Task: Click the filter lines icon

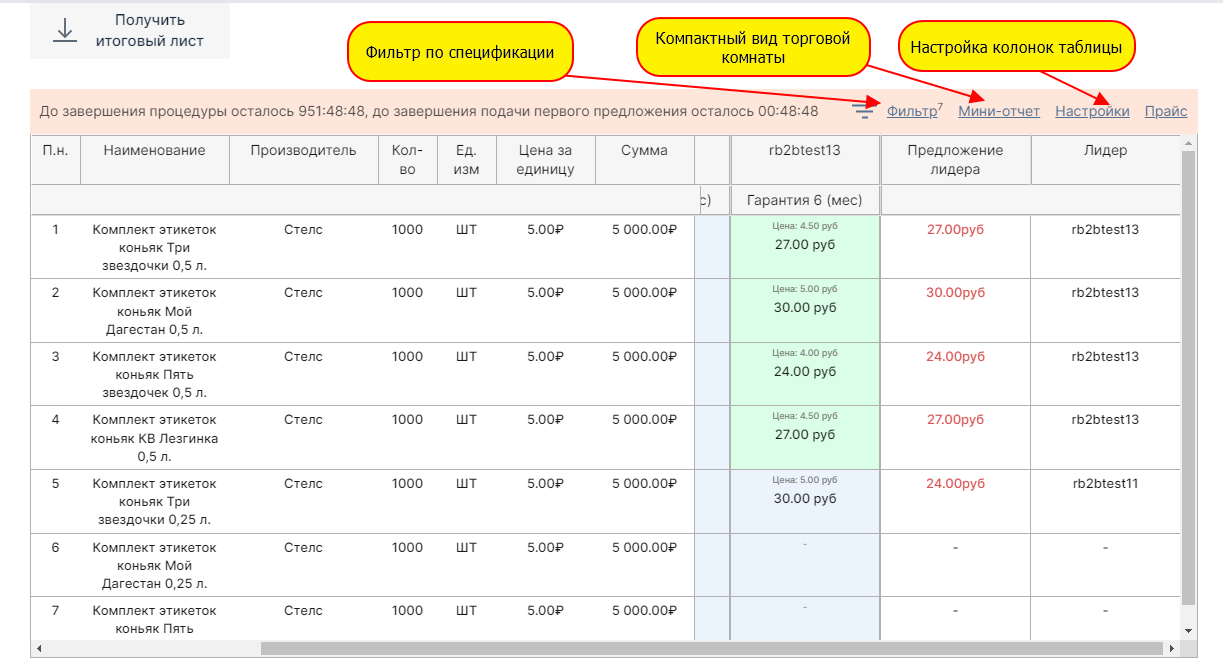Action: pyautogui.click(x=863, y=111)
